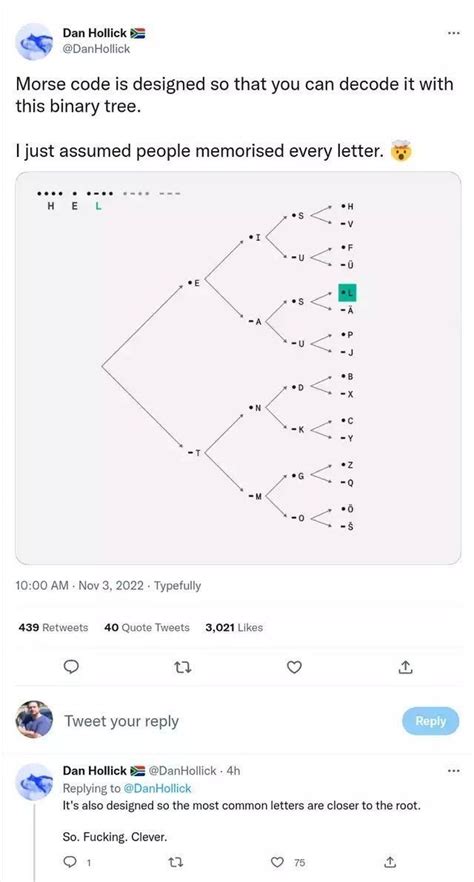Click the green highlighted L node
This screenshot has height=882, width=474.
pyautogui.click(x=347, y=292)
